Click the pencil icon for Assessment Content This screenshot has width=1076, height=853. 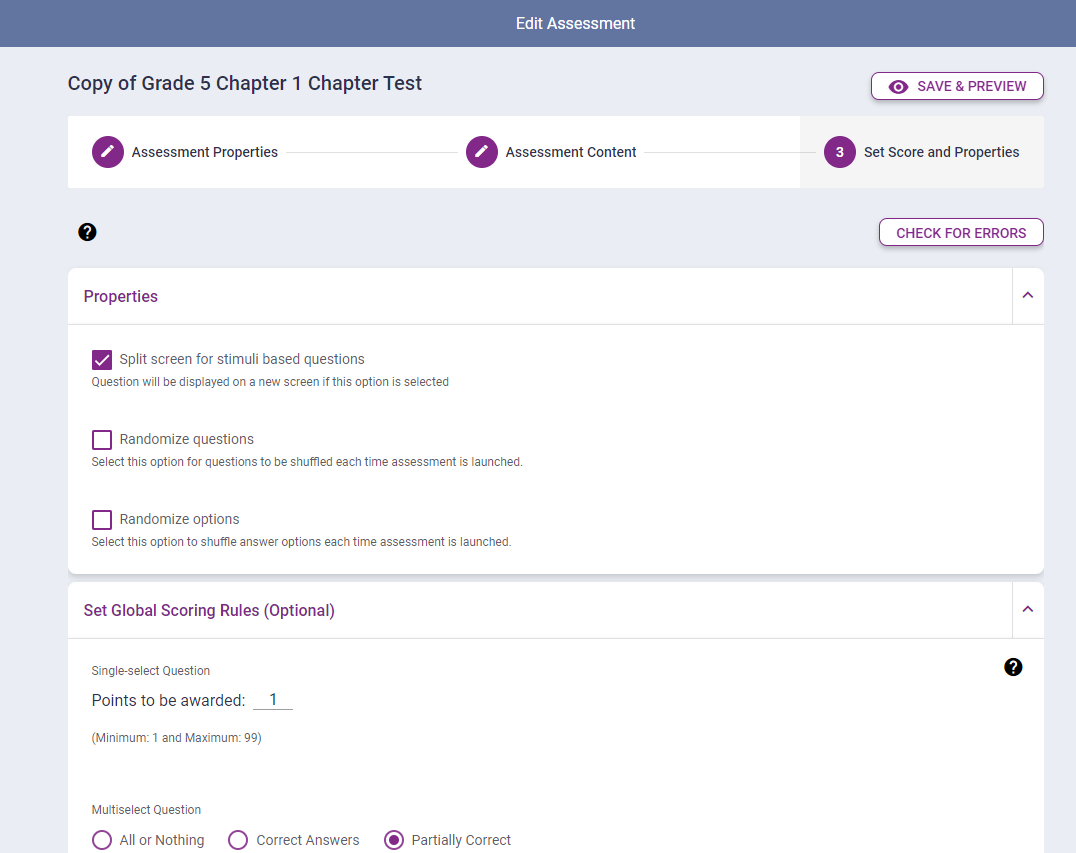click(x=482, y=152)
